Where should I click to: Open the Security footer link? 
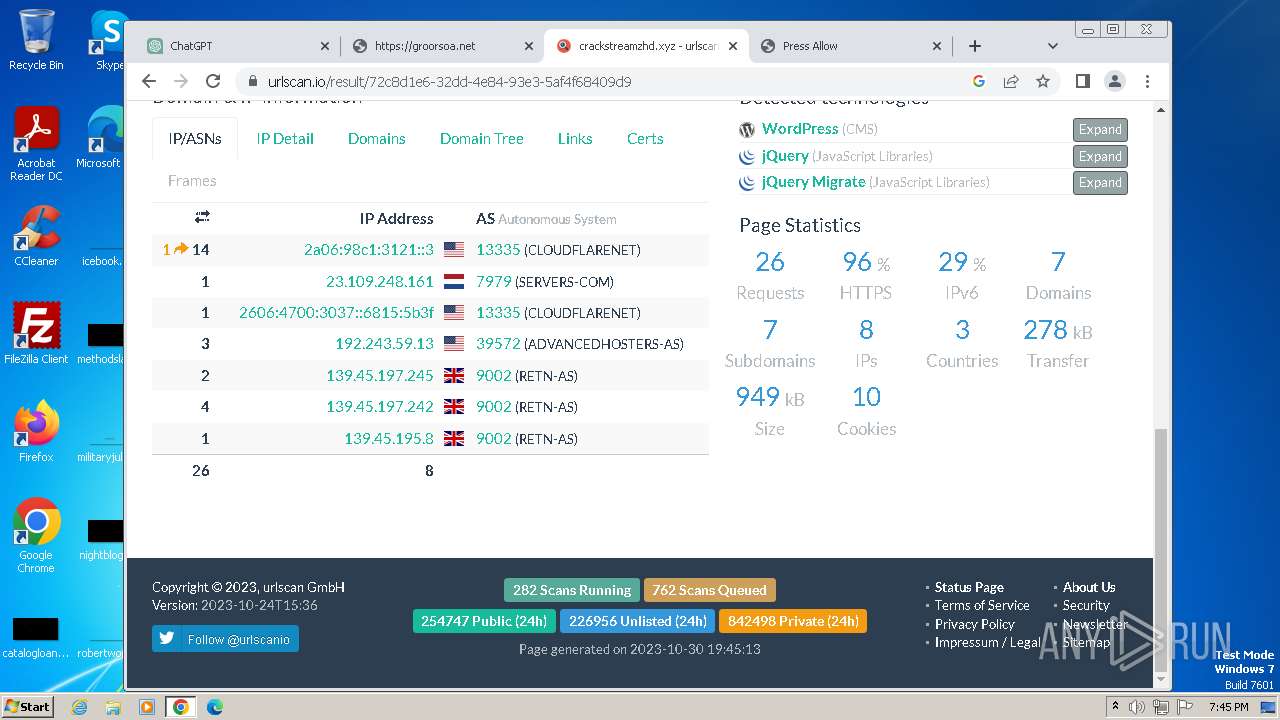click(1086, 605)
